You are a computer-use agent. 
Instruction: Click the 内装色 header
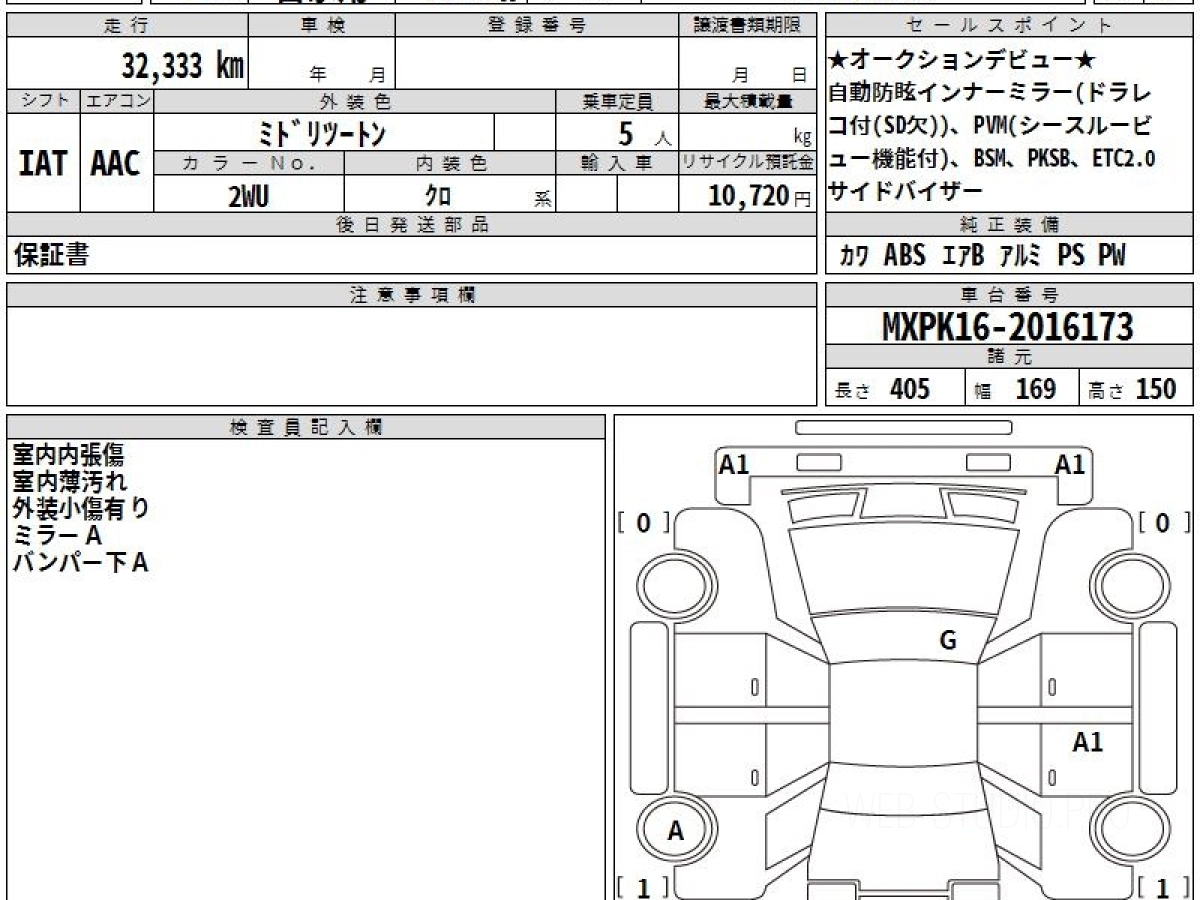pyautogui.click(x=450, y=162)
